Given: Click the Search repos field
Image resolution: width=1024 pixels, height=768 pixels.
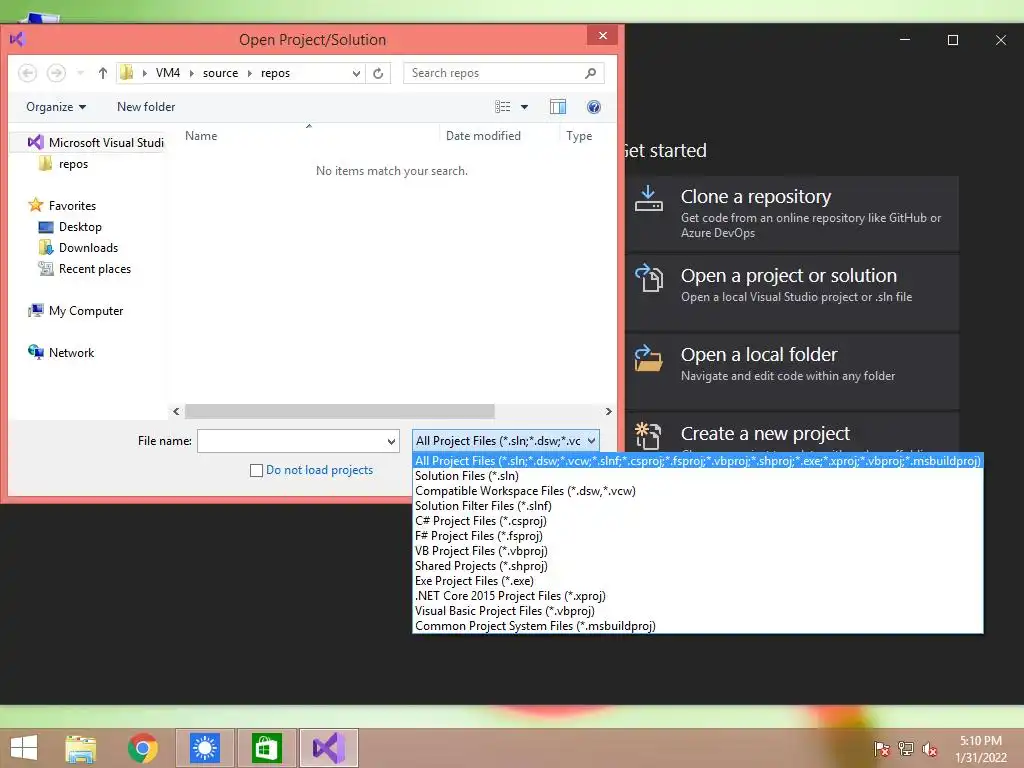Looking at the screenshot, I should click(495, 73).
